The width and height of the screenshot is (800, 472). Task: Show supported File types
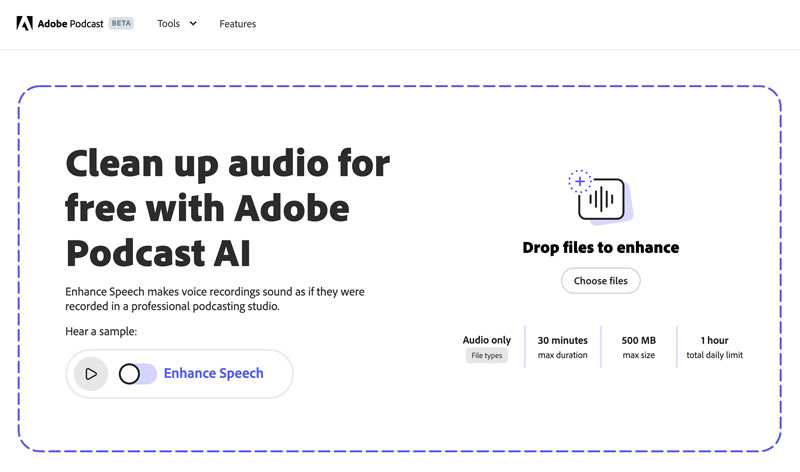tap(486, 356)
